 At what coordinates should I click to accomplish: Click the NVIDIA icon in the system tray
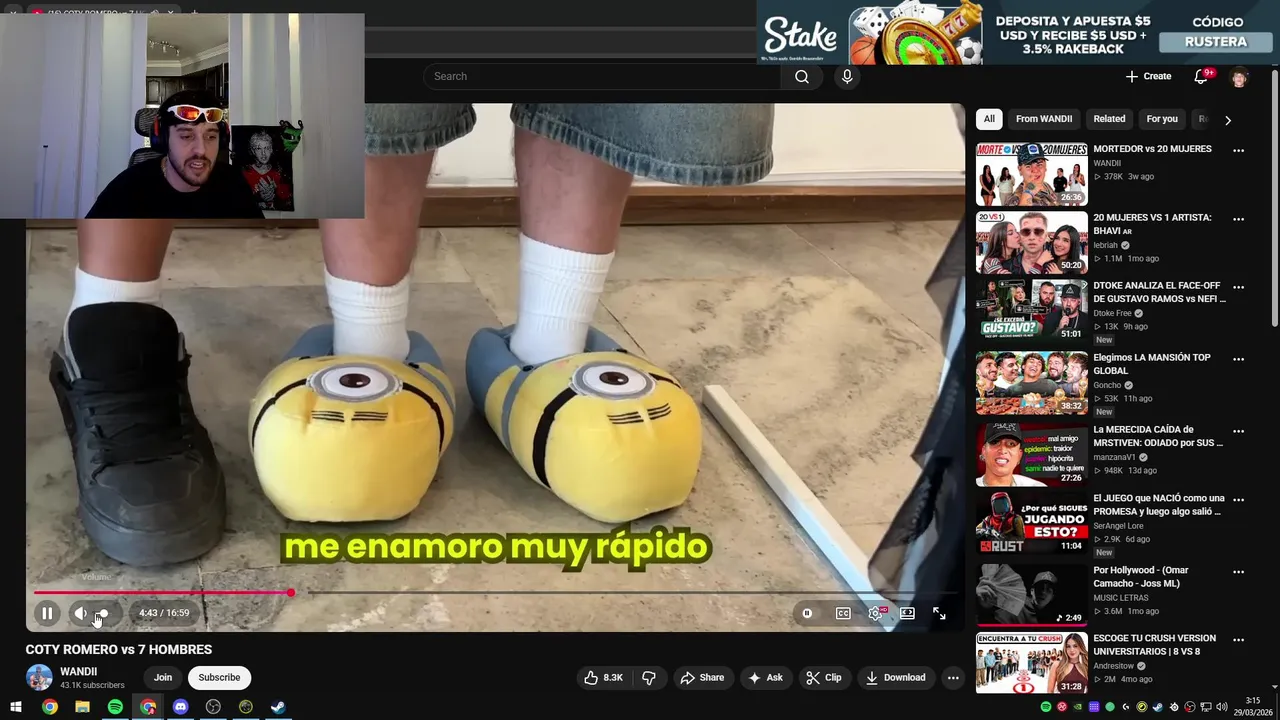1078,707
